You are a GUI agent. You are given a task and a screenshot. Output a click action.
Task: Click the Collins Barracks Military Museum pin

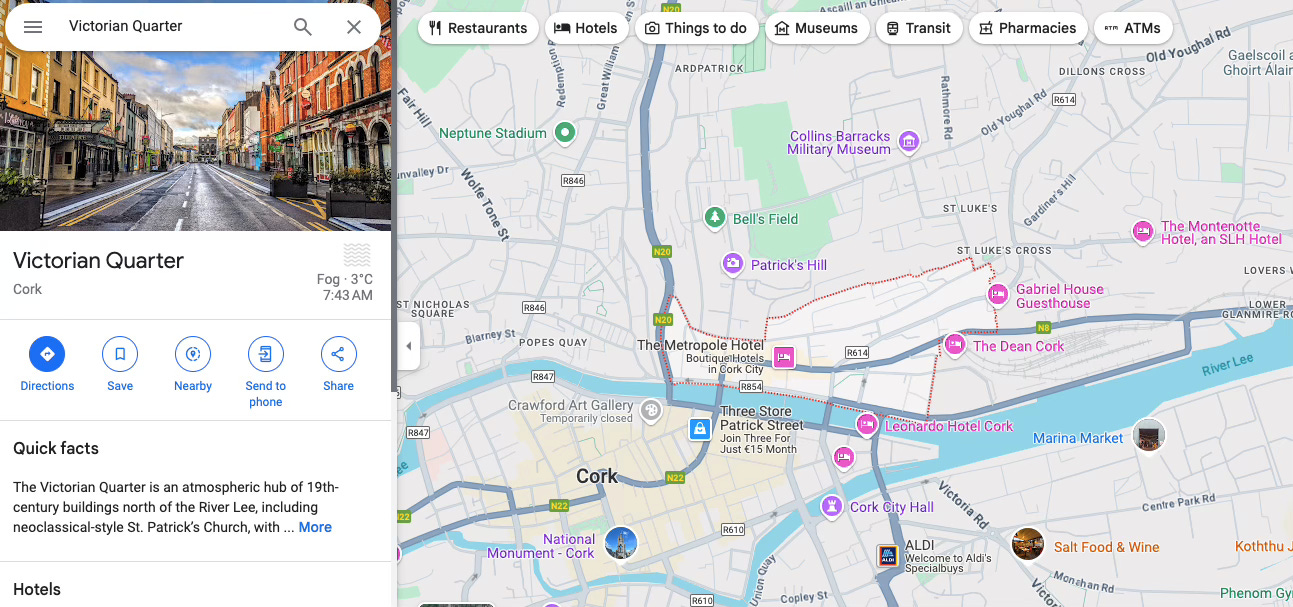click(x=908, y=141)
